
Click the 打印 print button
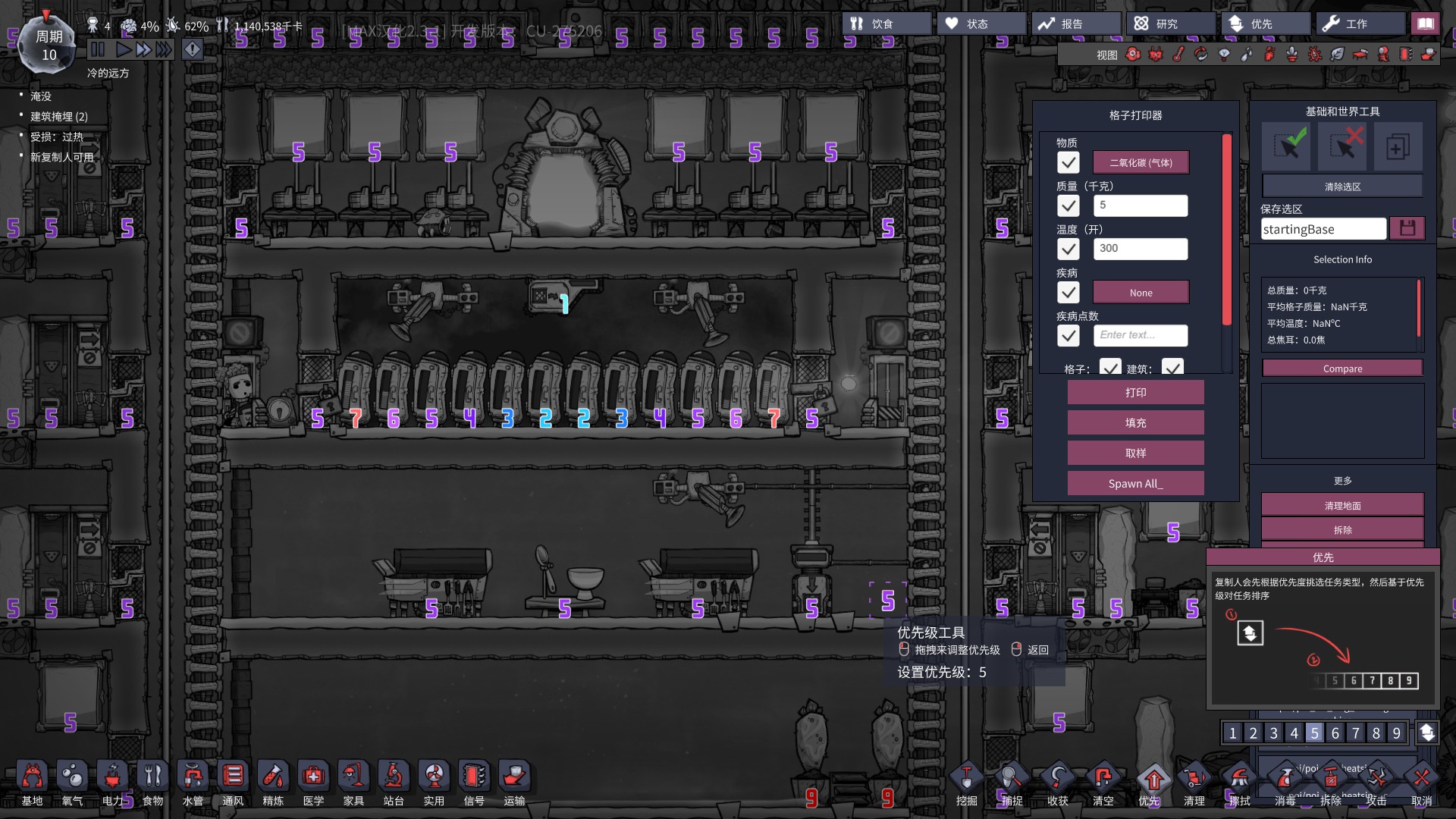[1135, 392]
